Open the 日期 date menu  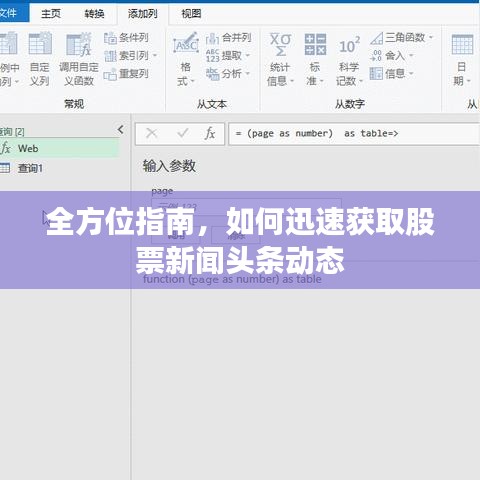(x=462, y=59)
